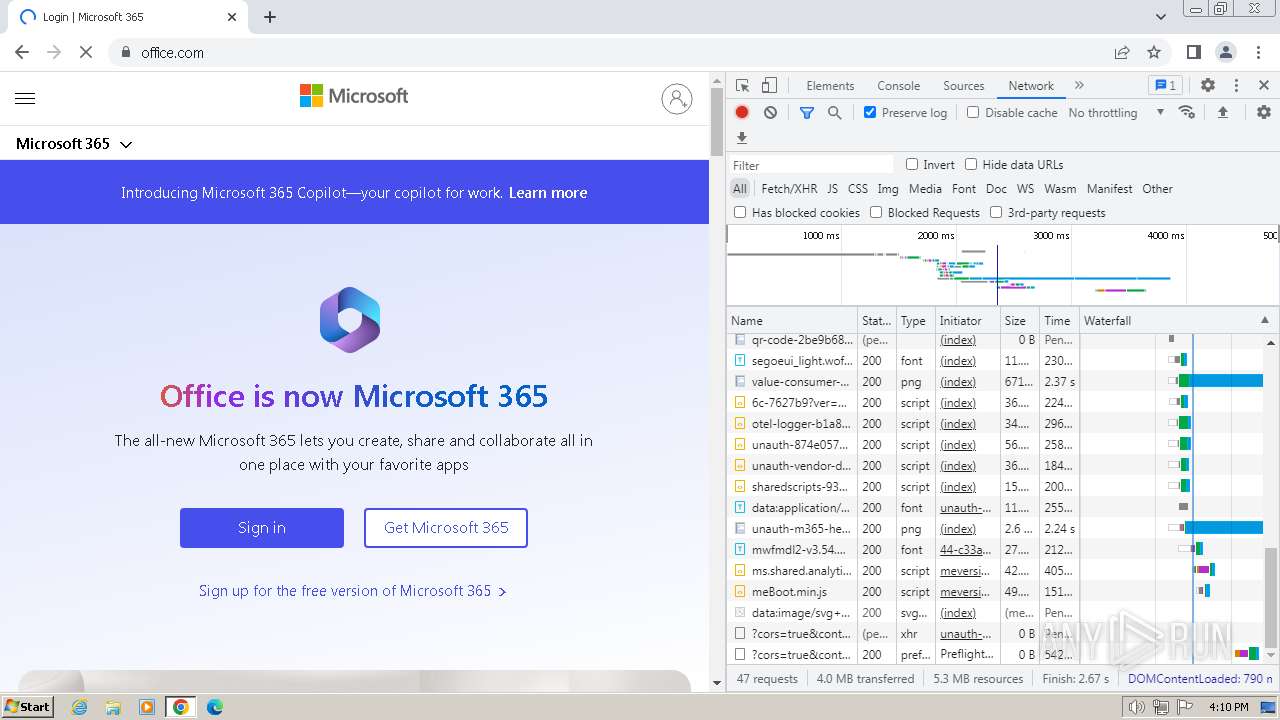The width and height of the screenshot is (1280, 720).
Task: Bookmark this page star icon
Action: [1154, 52]
